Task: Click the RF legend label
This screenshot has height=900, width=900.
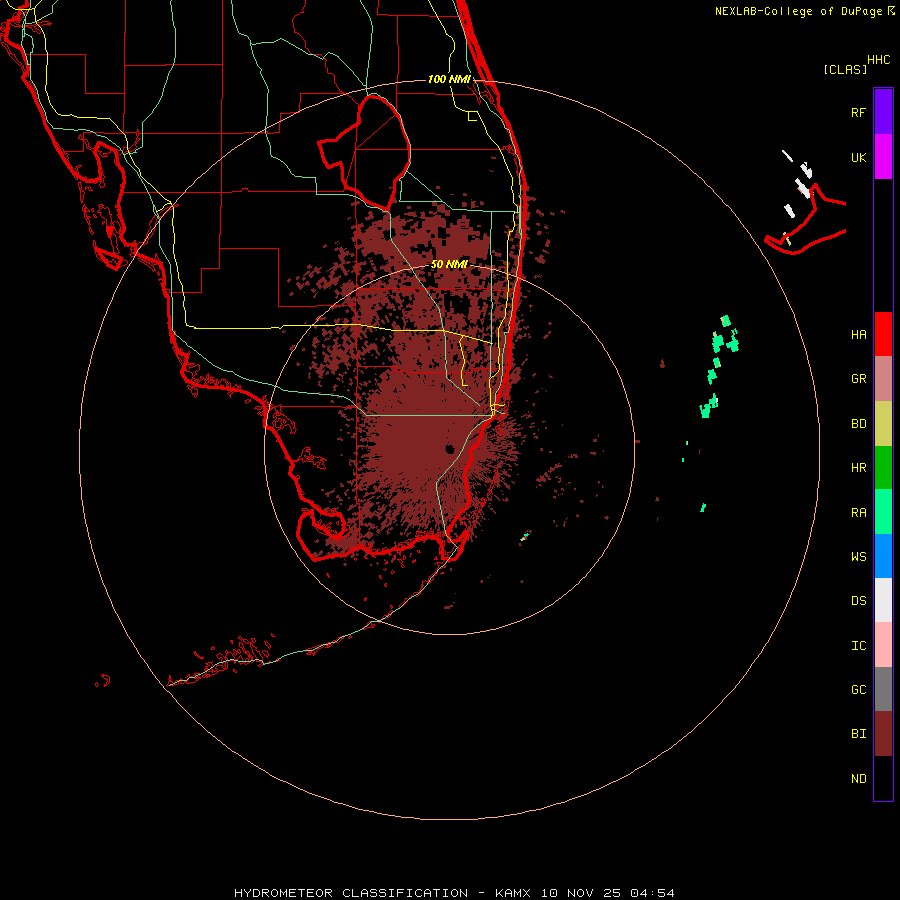Action: coord(858,112)
